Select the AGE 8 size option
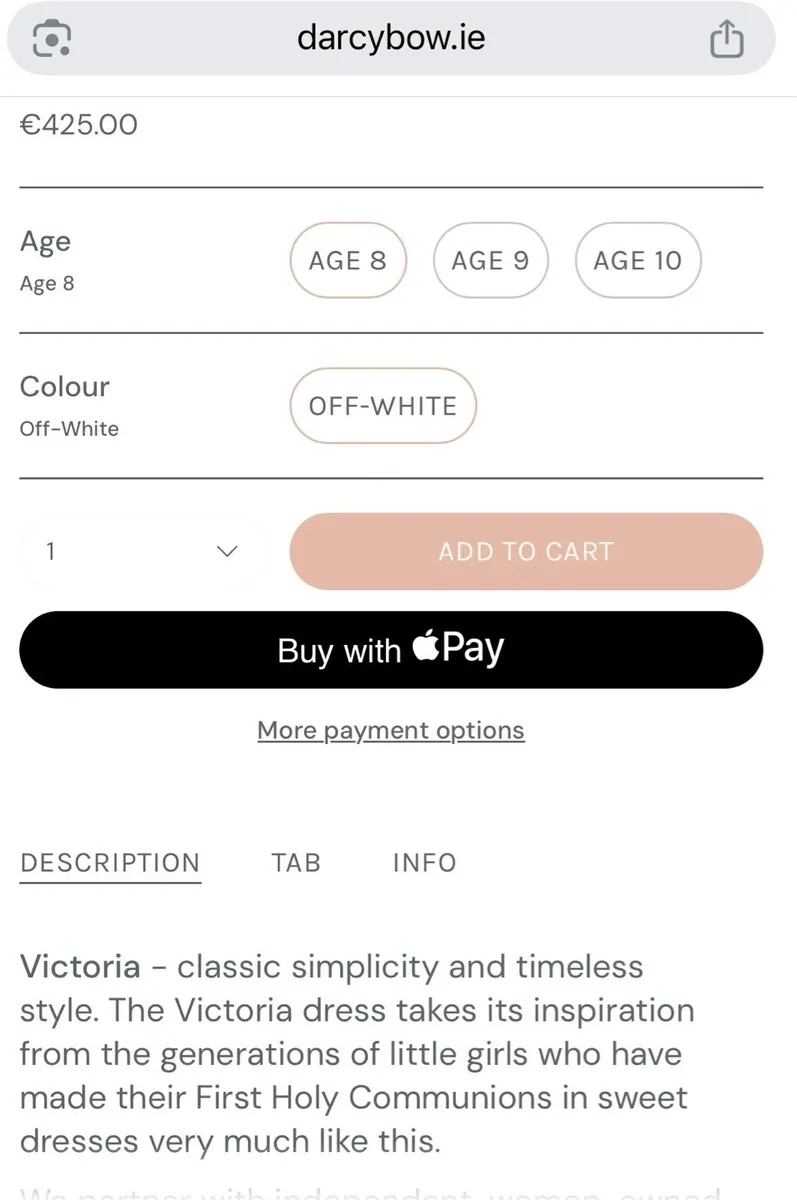 [x=347, y=260]
